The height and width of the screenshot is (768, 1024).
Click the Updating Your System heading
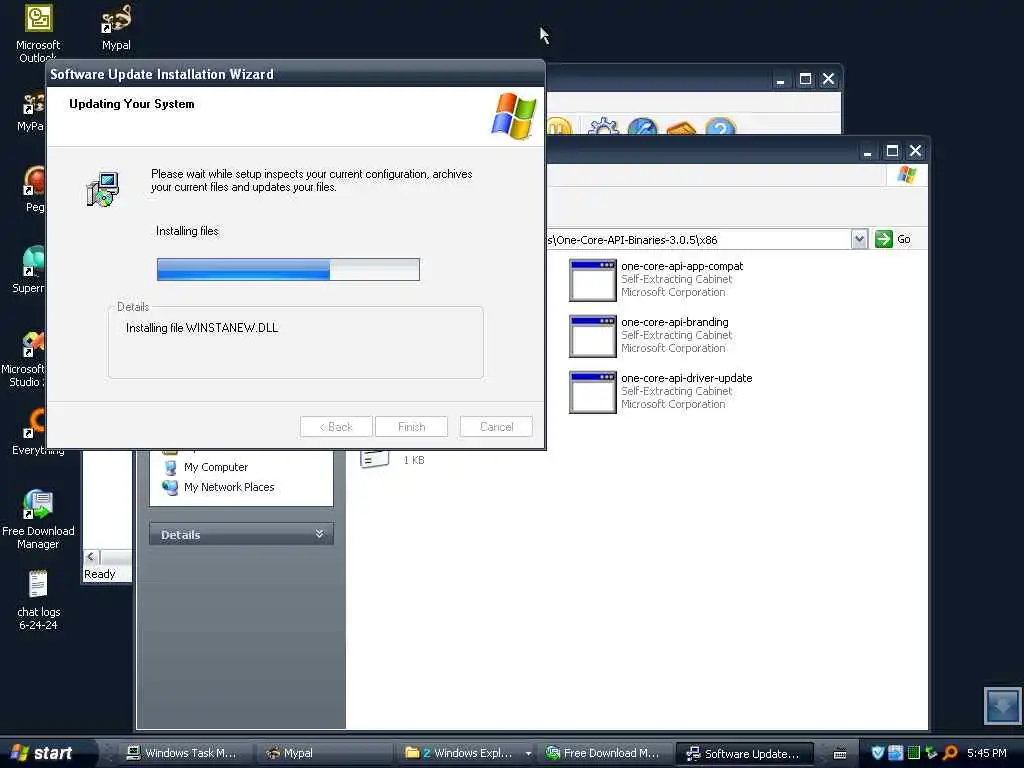coord(131,104)
